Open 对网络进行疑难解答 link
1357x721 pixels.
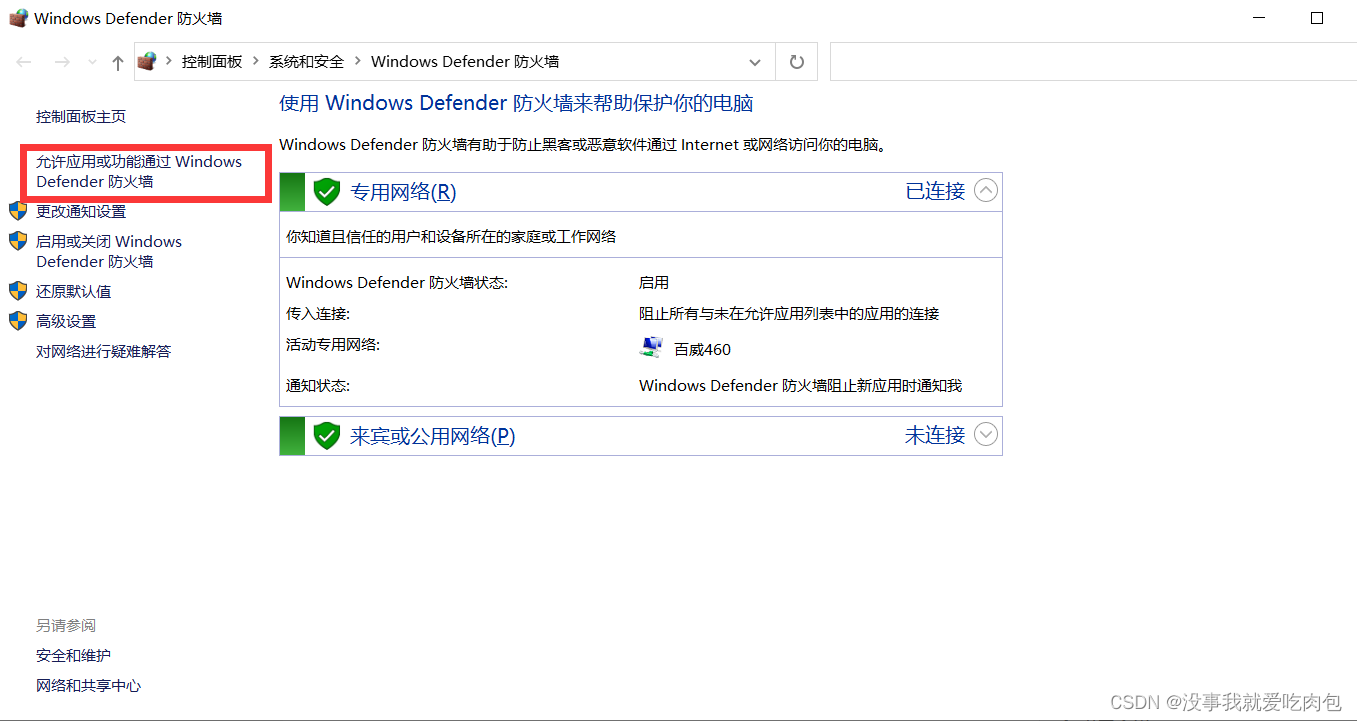(104, 351)
